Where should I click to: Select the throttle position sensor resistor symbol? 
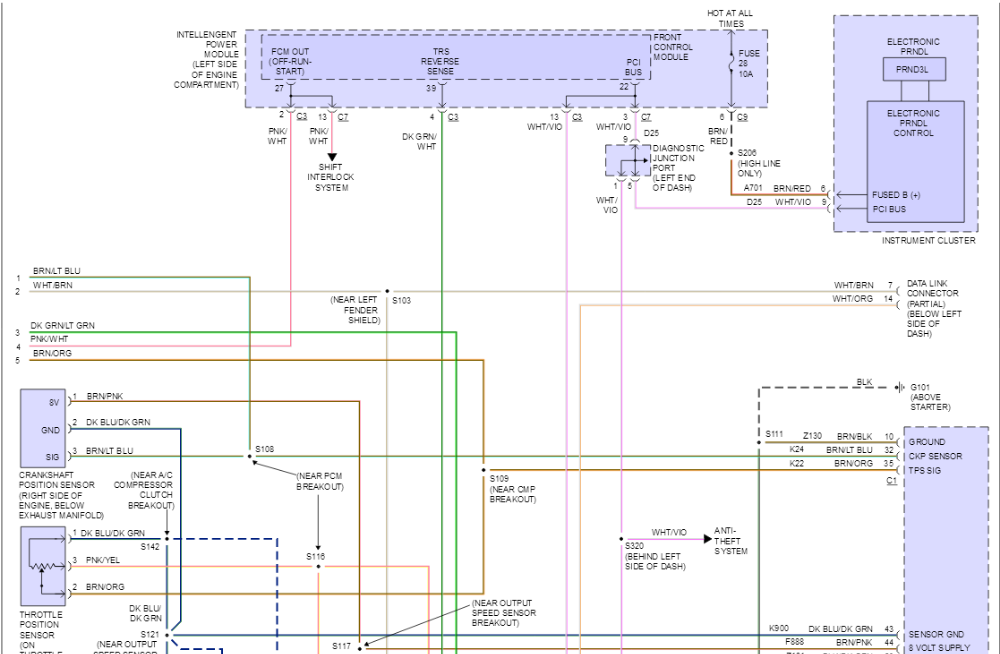click(x=42, y=565)
